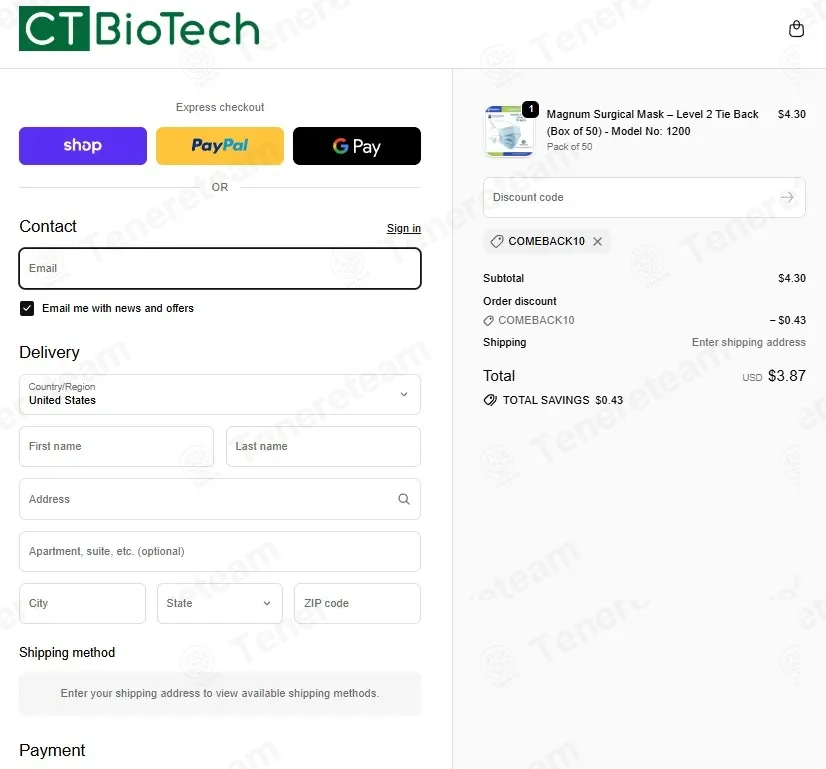Click the quantity badge on mask thumbnail
Viewport: 826px width, 769px height.
[x=530, y=109]
